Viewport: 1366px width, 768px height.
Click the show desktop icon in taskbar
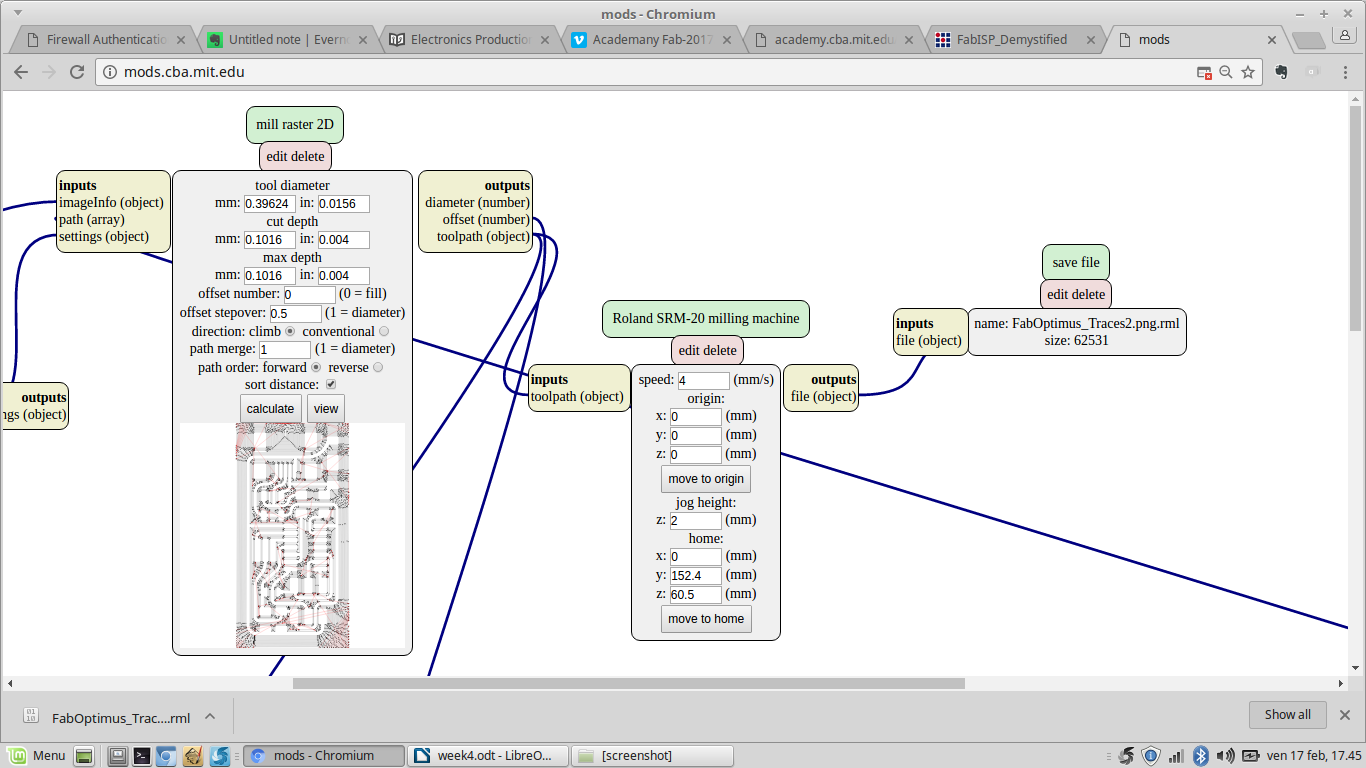tap(84, 755)
